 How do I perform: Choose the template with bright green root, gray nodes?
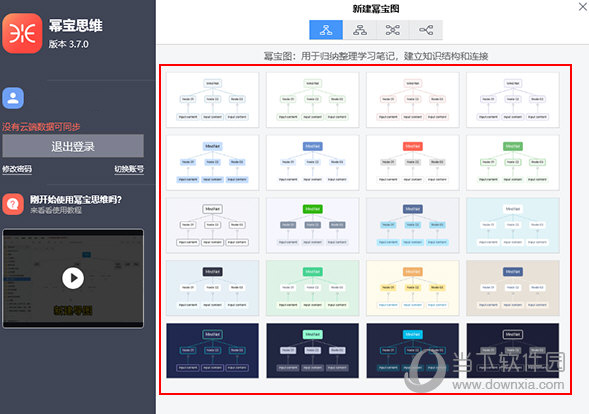point(313,225)
